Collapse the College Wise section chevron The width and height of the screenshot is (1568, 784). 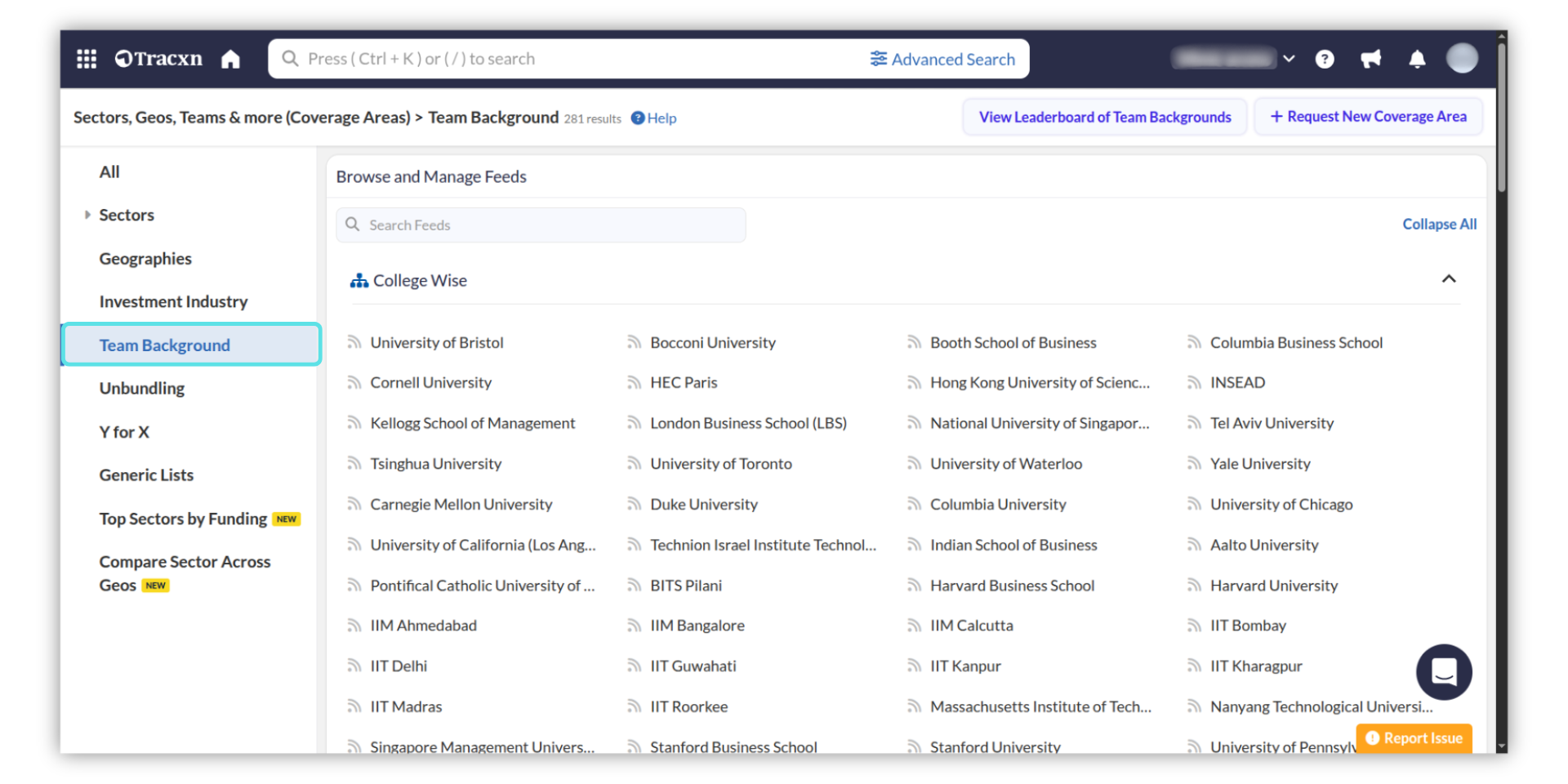click(1448, 279)
